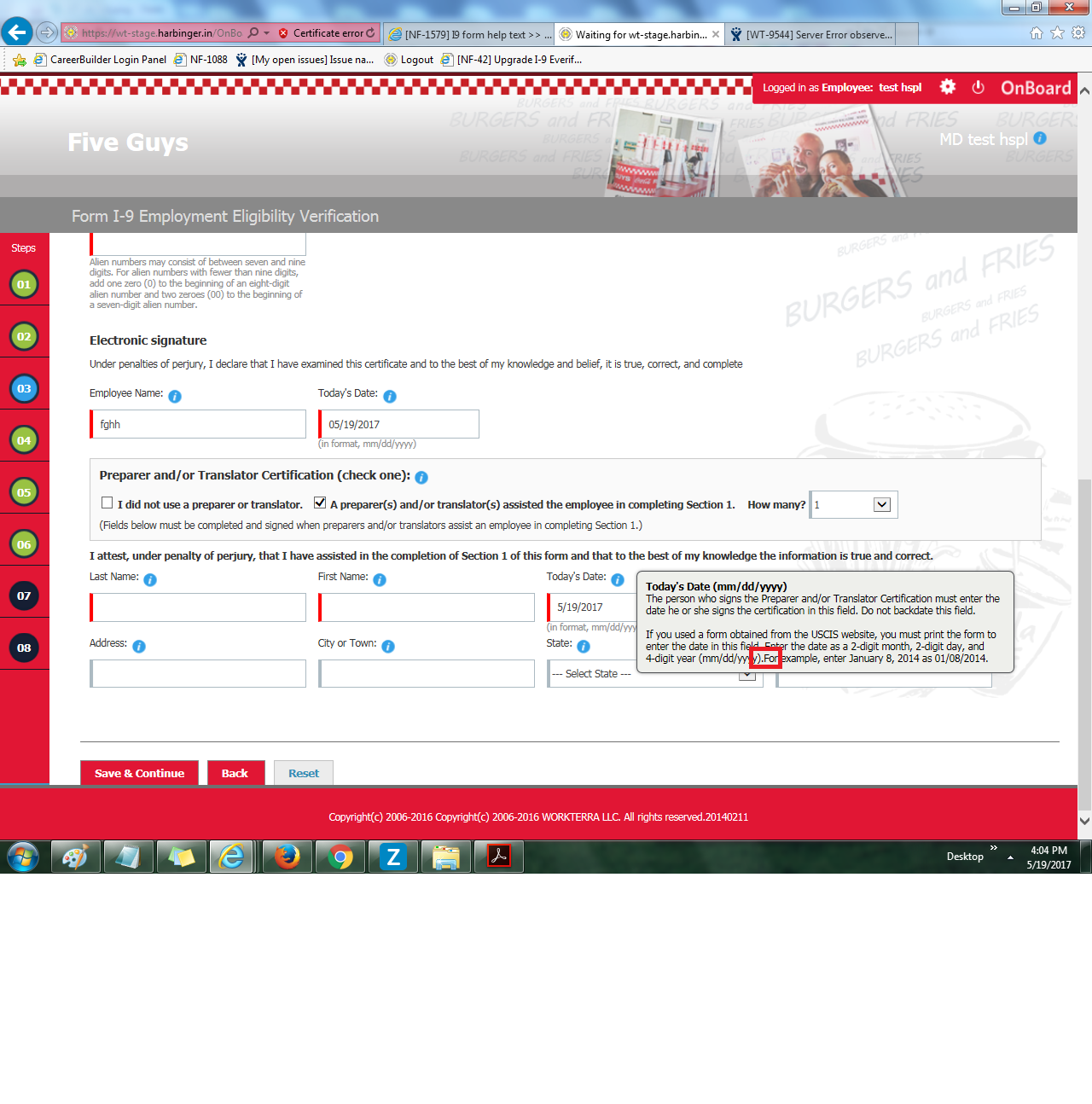Click info icon next to Last Name
Screen dimensions: 1092x1104
click(150, 580)
